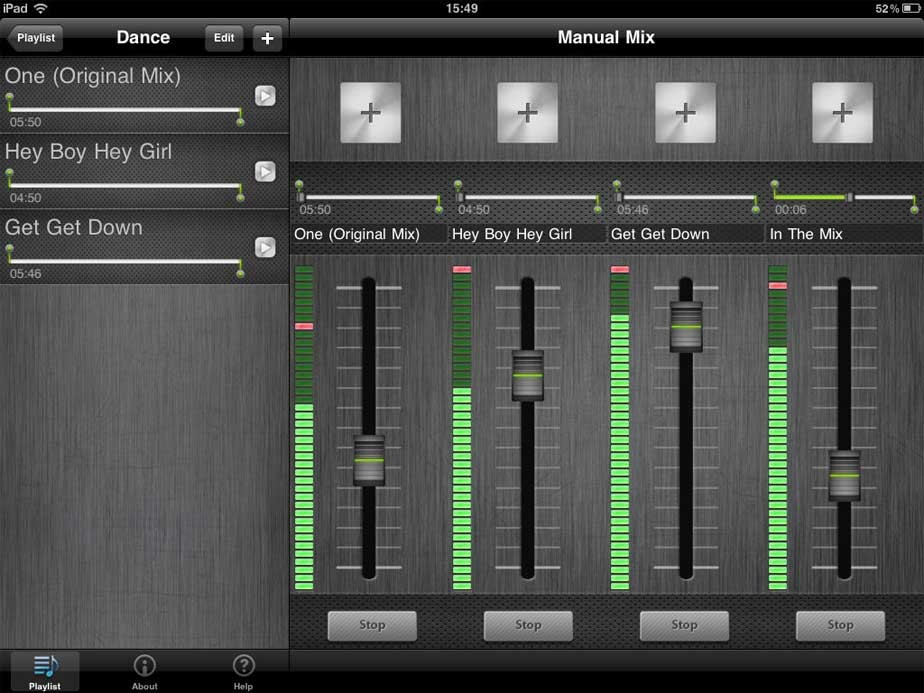Viewport: 924px width, 693px height.
Task: Add a track to the first mixer channel
Action: pos(371,113)
